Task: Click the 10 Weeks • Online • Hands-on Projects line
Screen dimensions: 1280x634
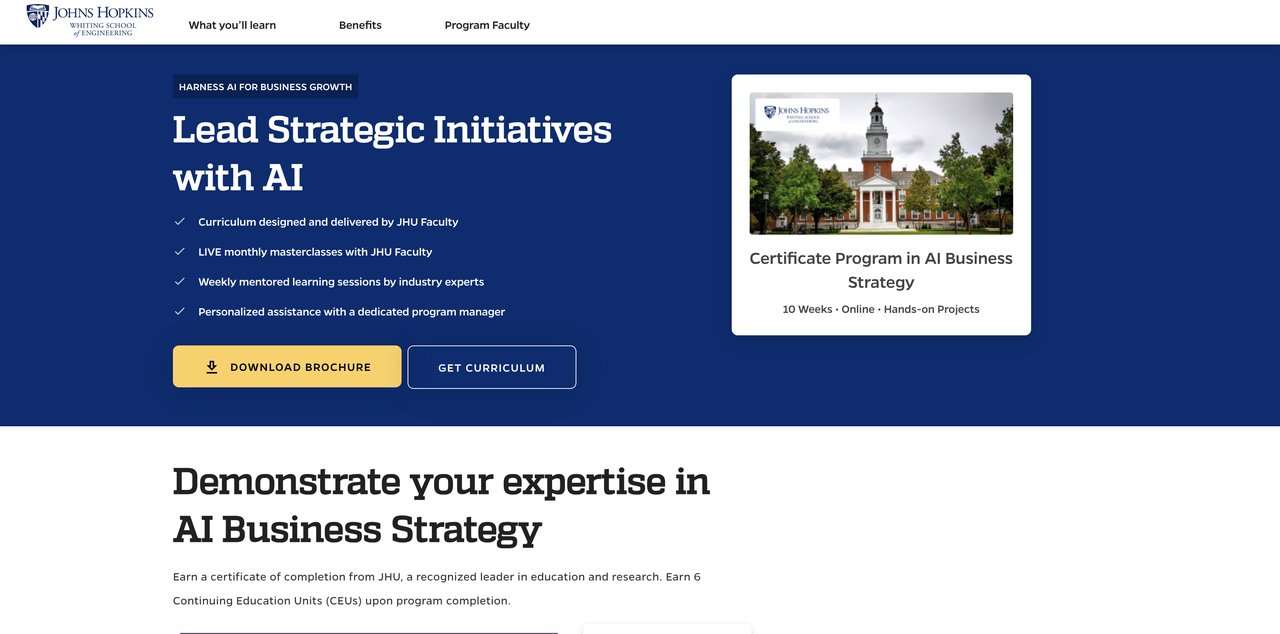Action: [x=881, y=309]
